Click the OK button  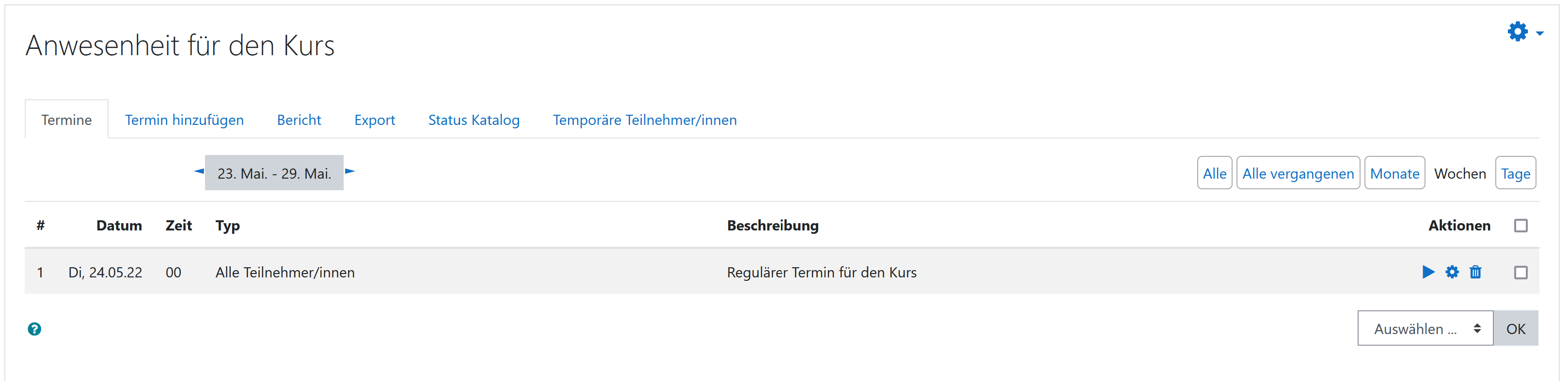point(1516,328)
